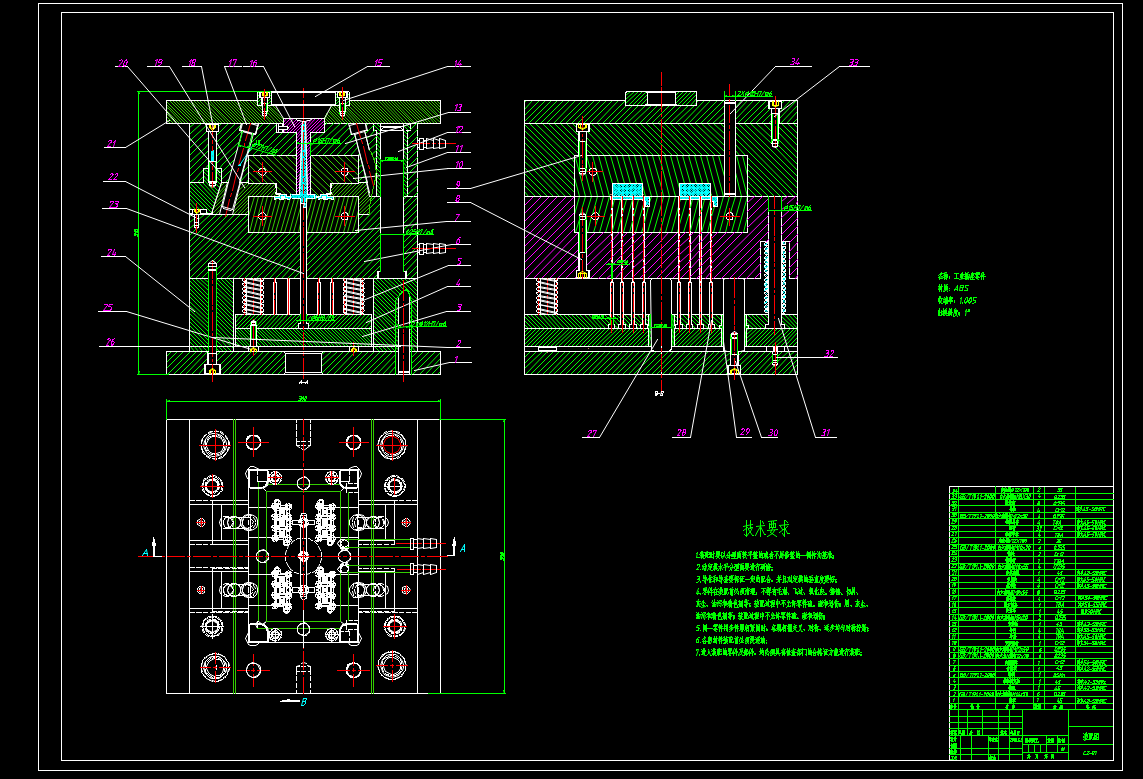
Task: Click part callout number 24
Action: point(112,253)
